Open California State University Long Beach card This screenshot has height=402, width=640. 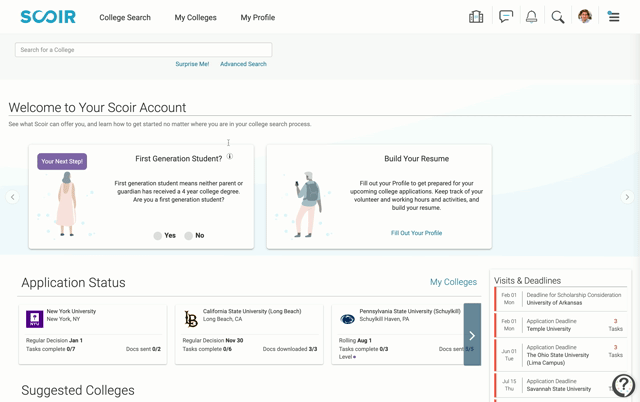coord(249,334)
